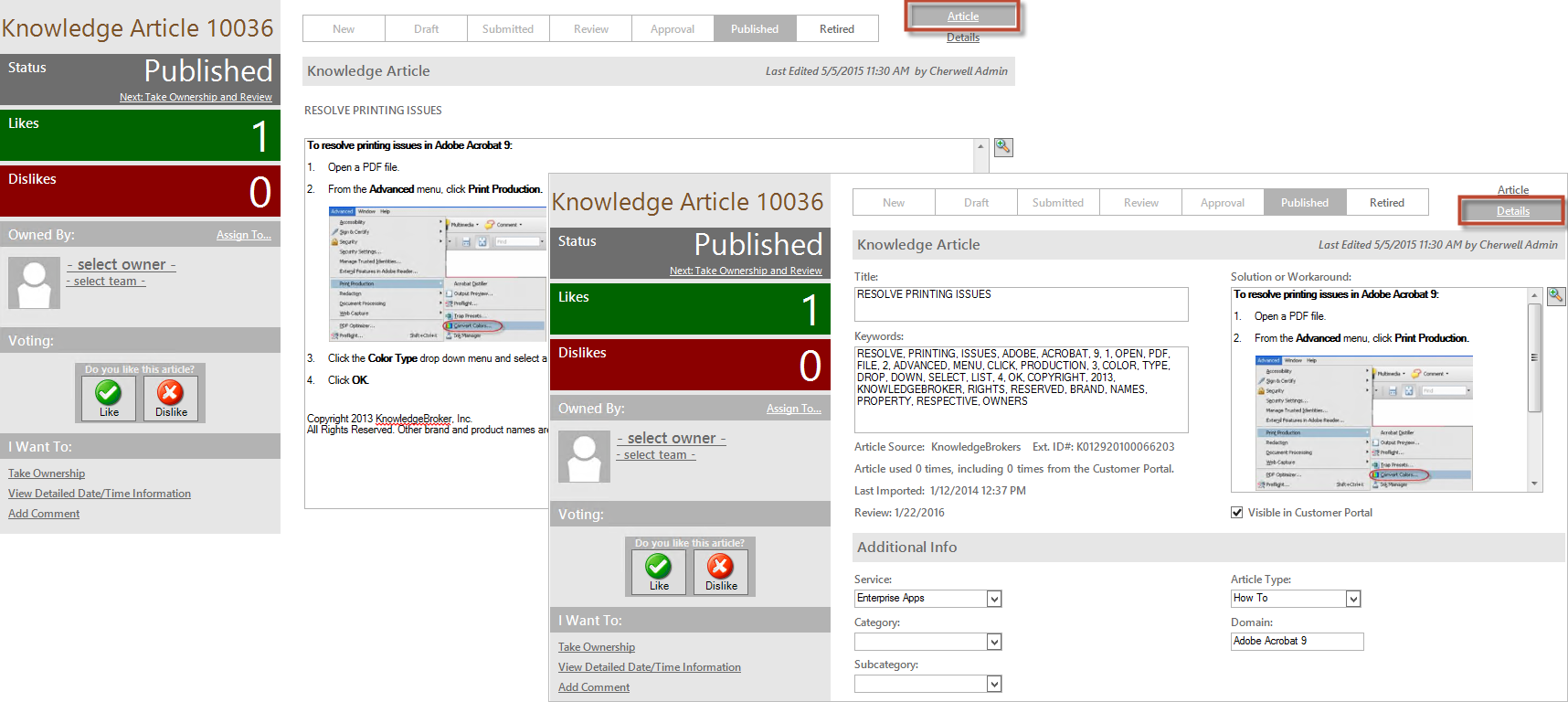The height and width of the screenshot is (702, 1568).
Task: Click the Review: 1/22/2016 text
Action: click(x=899, y=513)
